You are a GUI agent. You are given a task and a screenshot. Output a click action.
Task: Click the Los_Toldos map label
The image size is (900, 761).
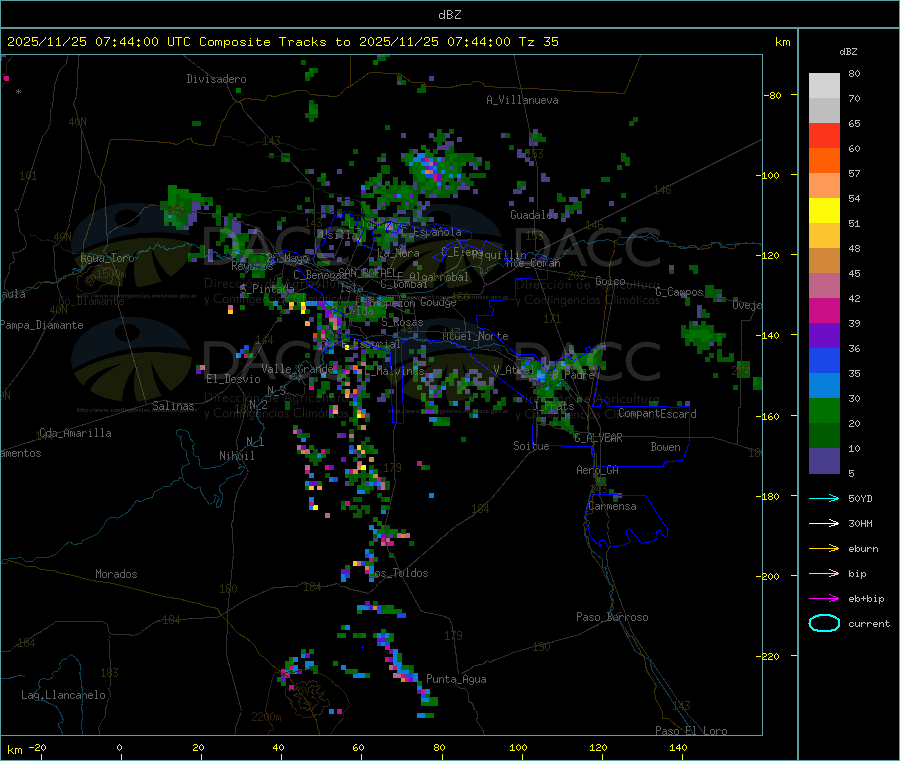(x=398, y=573)
